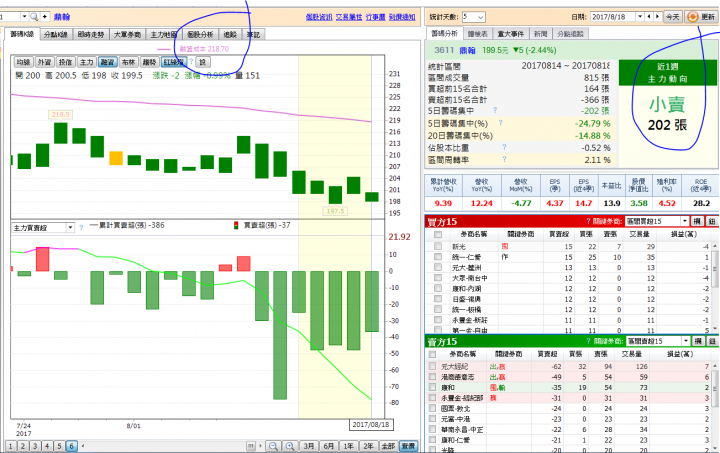Zoom out the K-line chart
This screenshot has height=453, width=720.
(273, 446)
